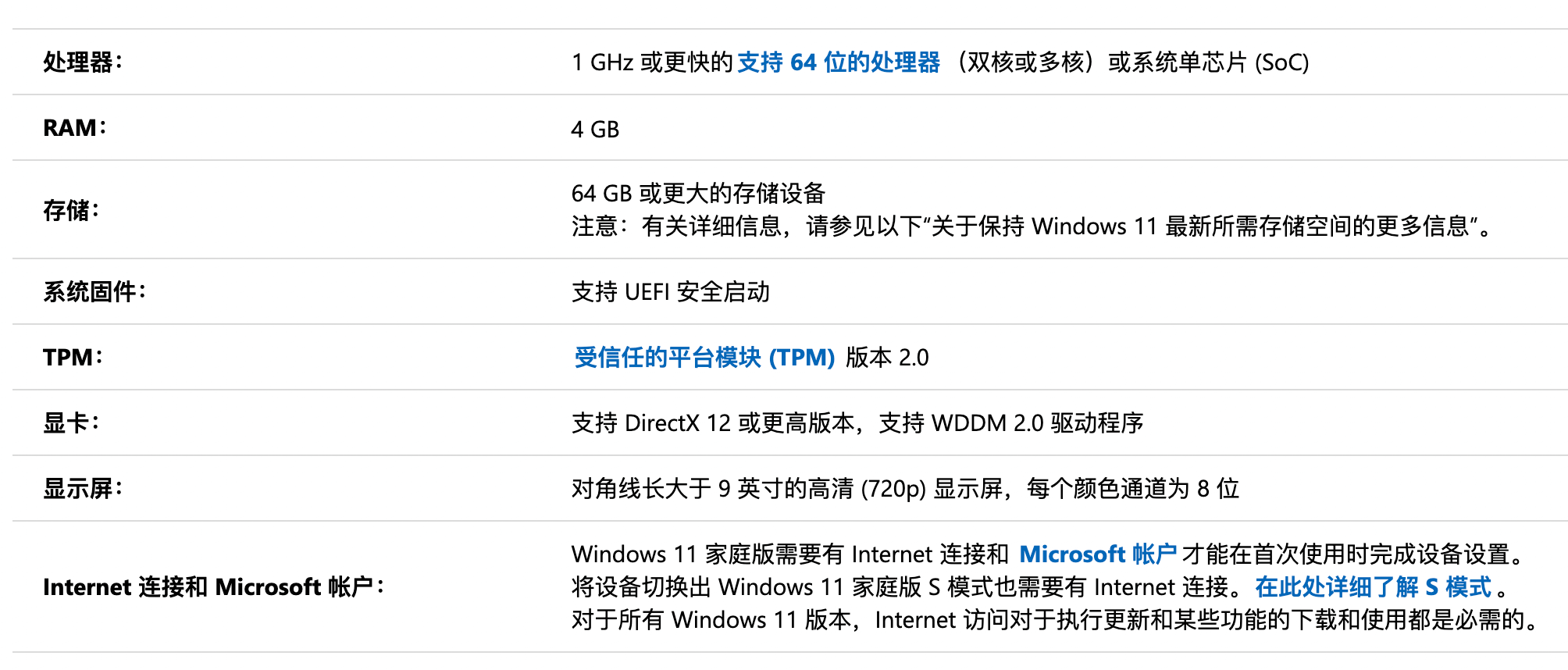
Task: Click the 支持 UEFI 安全启动 text
Action: coord(671,292)
